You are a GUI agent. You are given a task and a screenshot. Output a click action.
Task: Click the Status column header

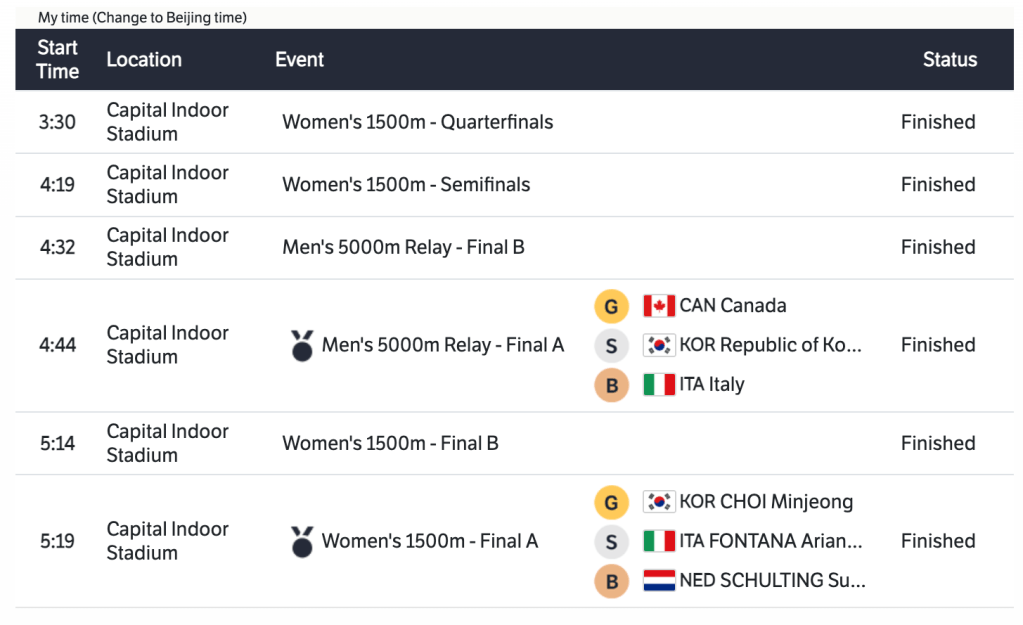pyautogui.click(x=949, y=60)
